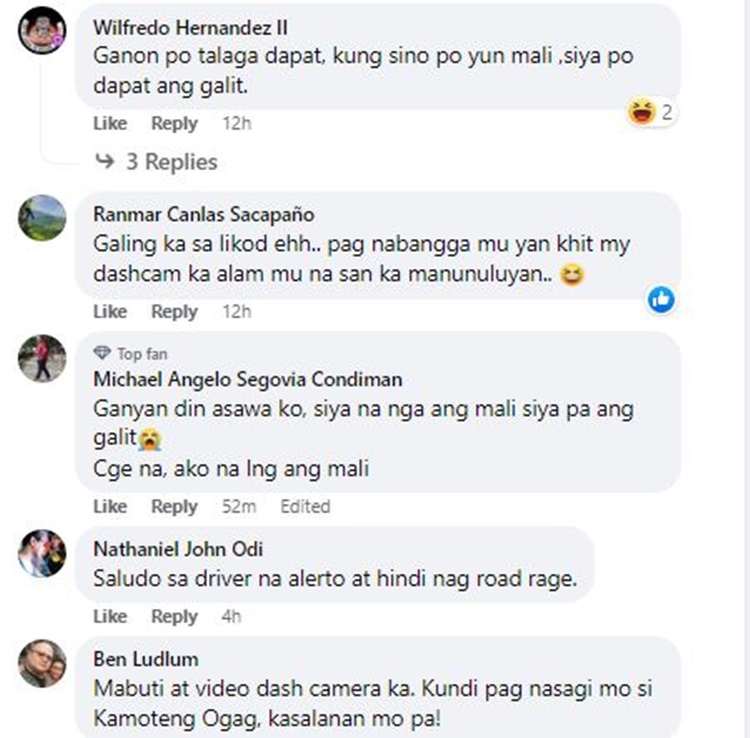The width and height of the screenshot is (750, 738).
Task: Open Wilfredo Hernandez II profile picture
Action: pyautogui.click(x=42, y=30)
